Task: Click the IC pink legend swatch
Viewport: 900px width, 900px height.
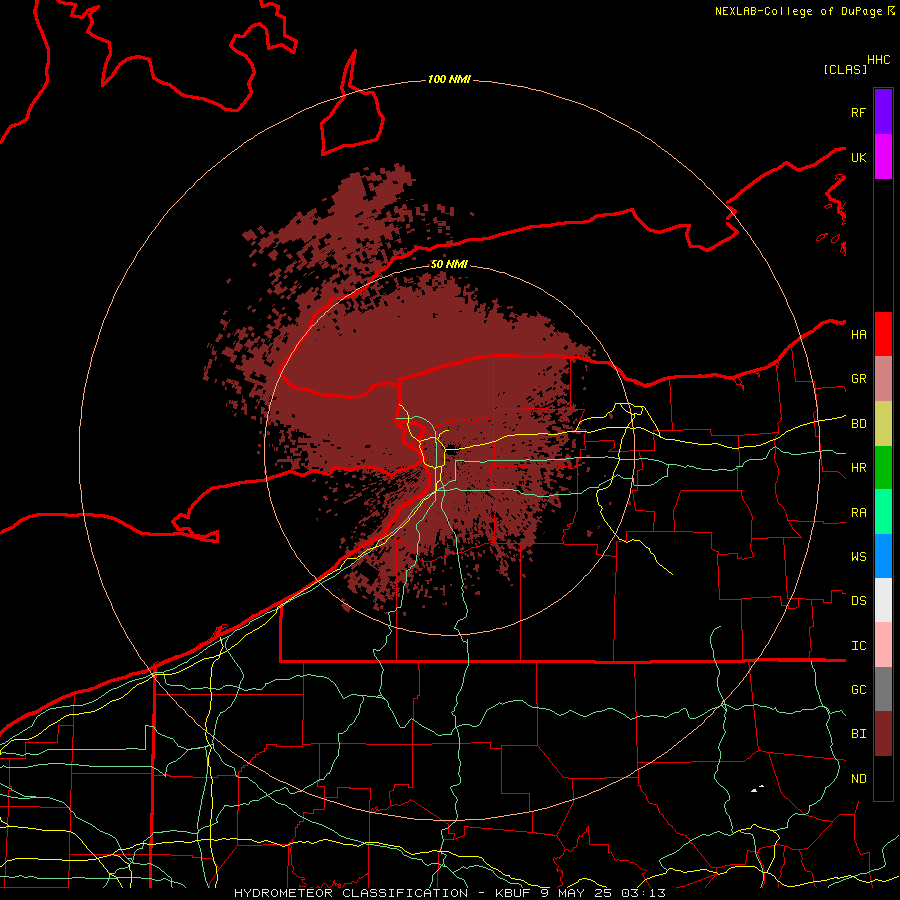Action: pos(883,645)
